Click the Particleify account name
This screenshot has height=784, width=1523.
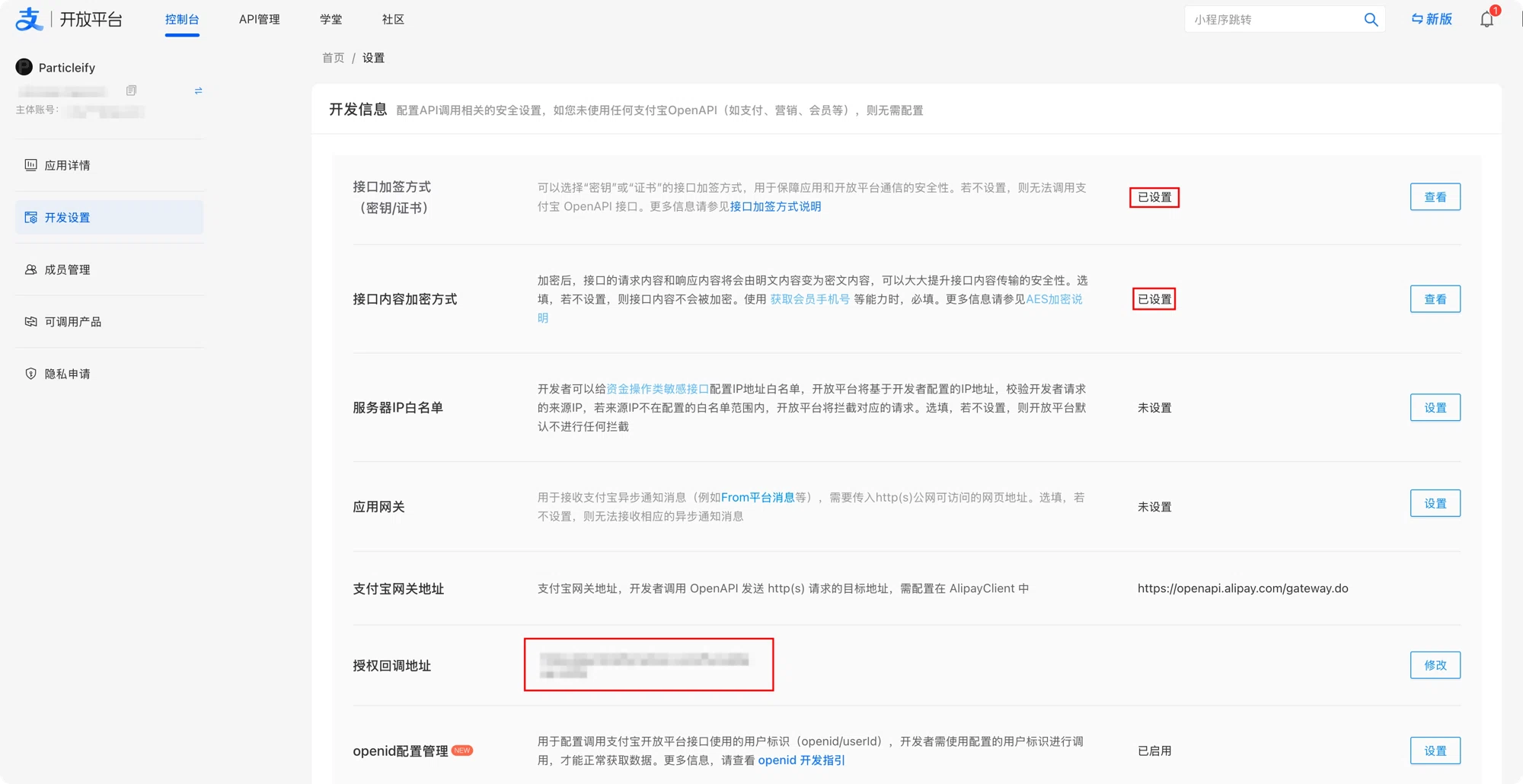(x=67, y=68)
